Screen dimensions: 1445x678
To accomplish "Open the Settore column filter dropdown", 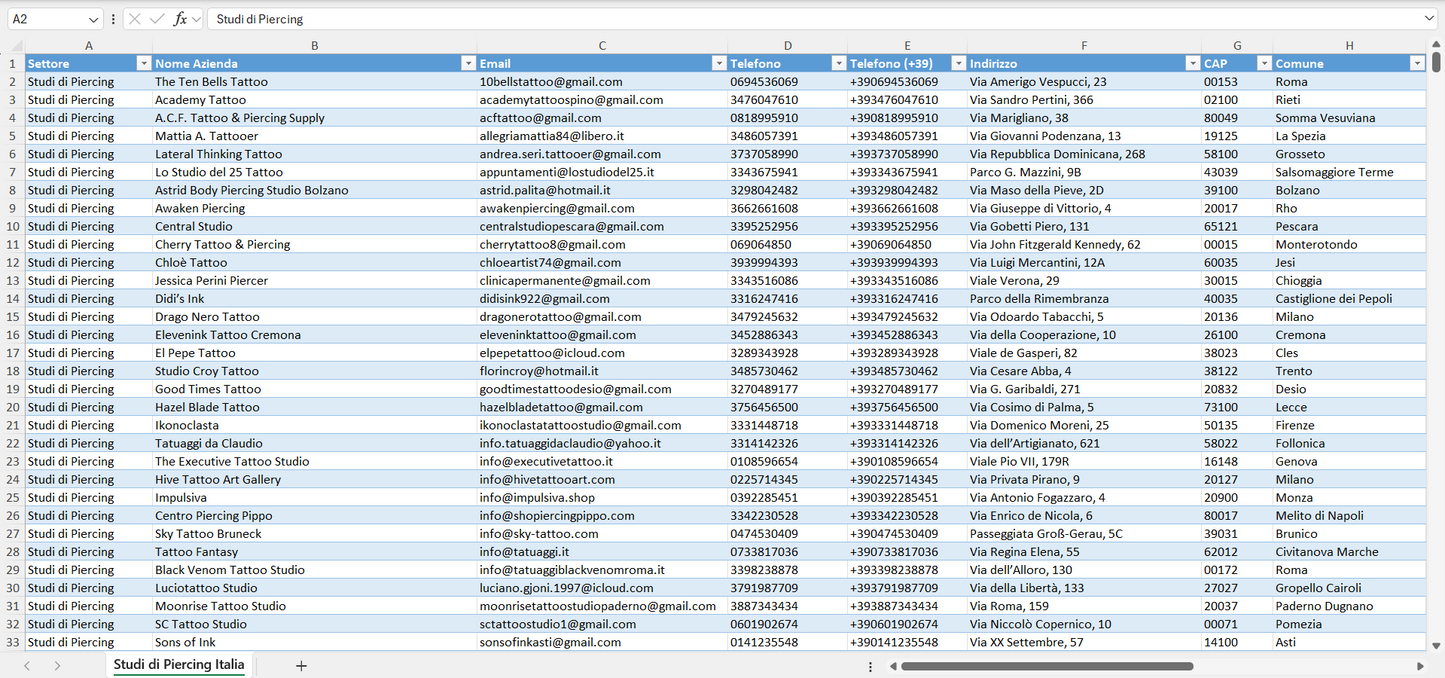I will click(143, 63).
